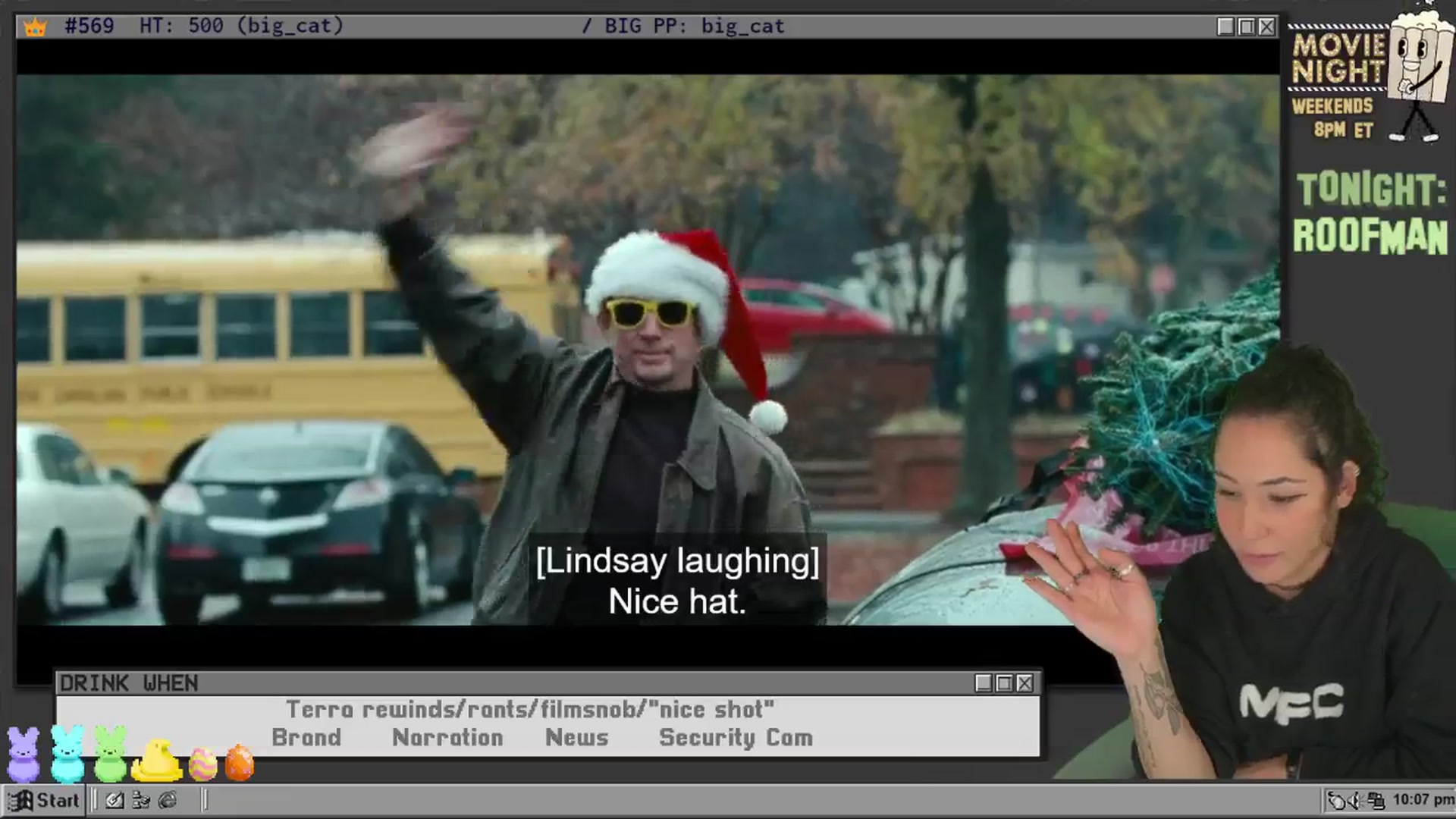Click the Show Desktop quick launch icon
The width and height of the screenshot is (1456, 819).
click(x=115, y=800)
